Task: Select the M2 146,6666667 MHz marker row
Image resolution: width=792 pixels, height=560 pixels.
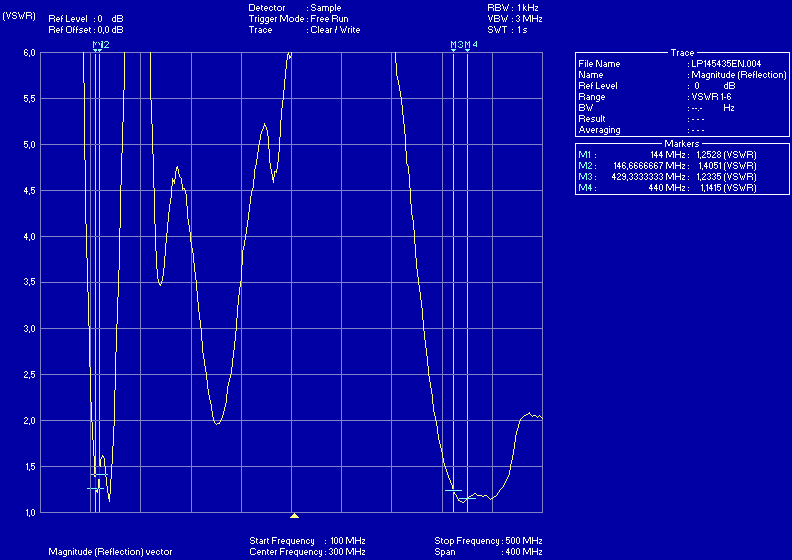Action: coord(667,166)
